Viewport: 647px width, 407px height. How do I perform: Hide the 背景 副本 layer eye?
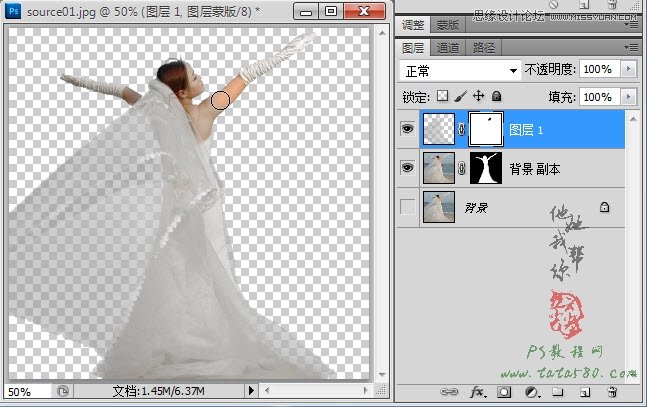click(408, 168)
